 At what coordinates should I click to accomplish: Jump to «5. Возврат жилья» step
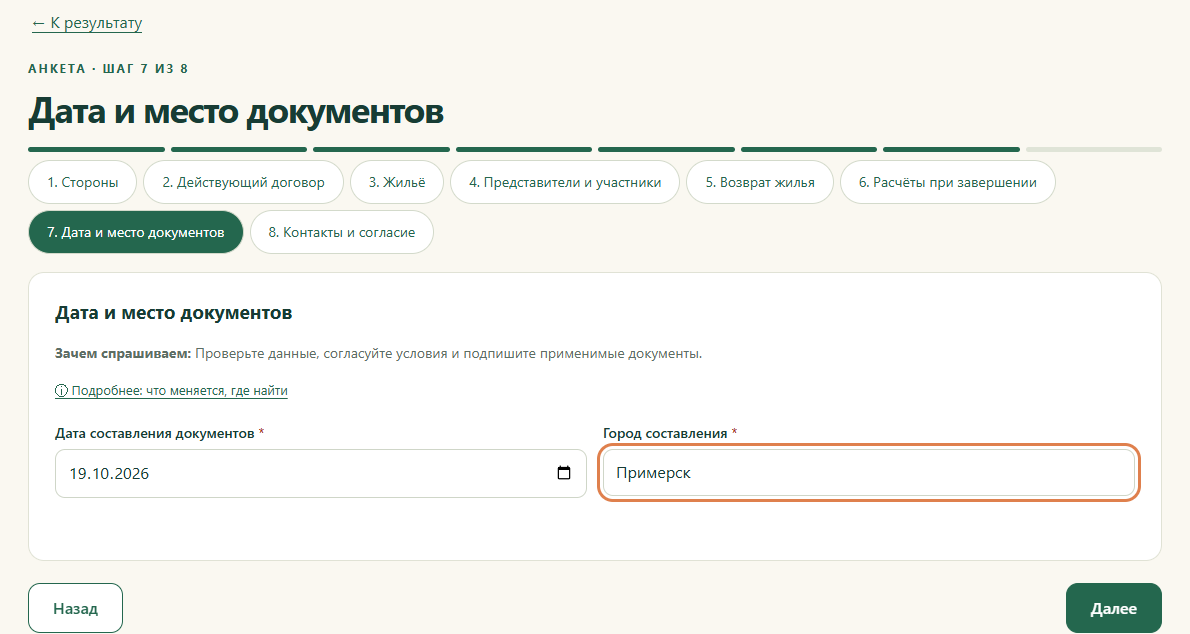pos(760,182)
